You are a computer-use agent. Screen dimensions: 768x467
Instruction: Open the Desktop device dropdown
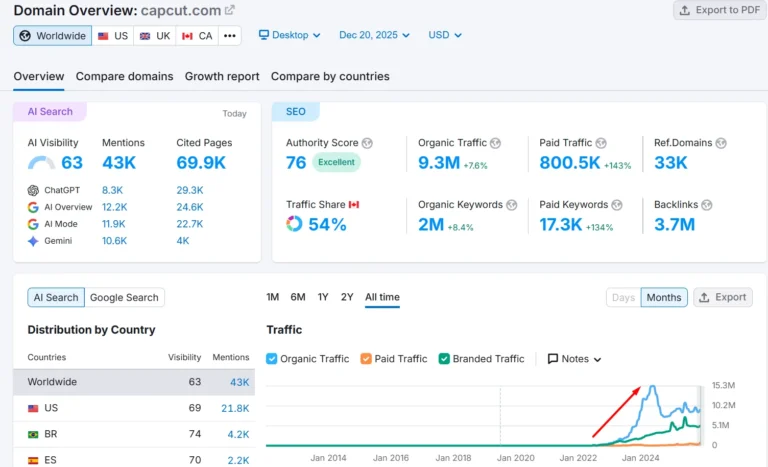point(289,35)
